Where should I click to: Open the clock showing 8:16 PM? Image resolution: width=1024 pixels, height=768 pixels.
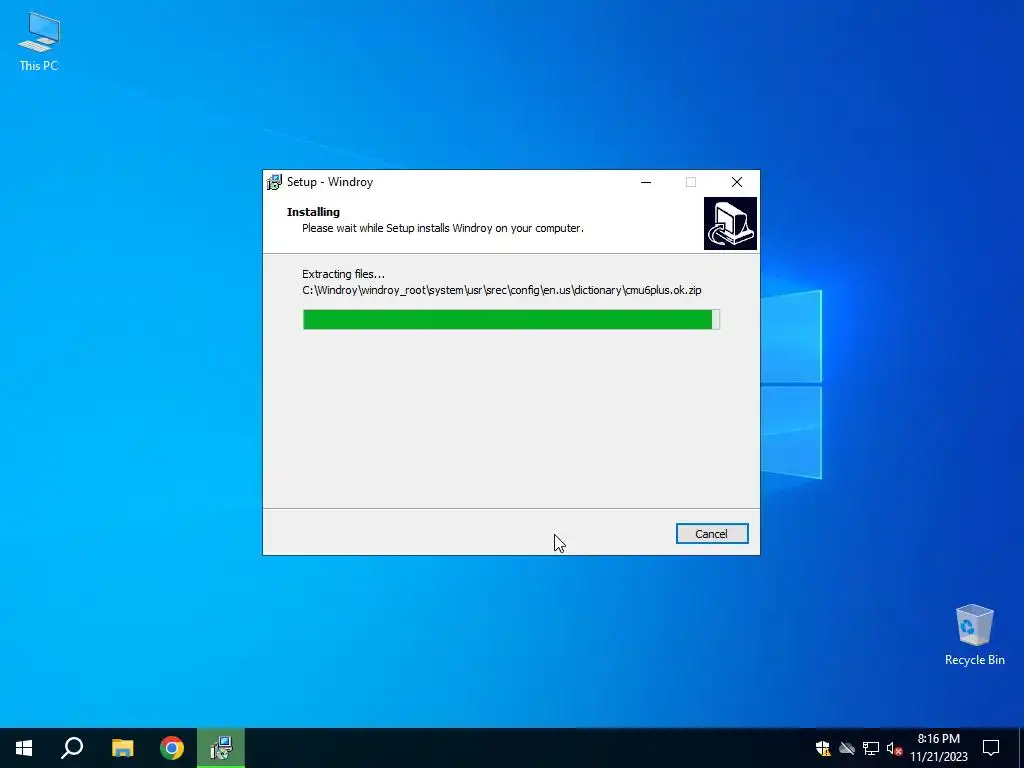tap(938, 748)
